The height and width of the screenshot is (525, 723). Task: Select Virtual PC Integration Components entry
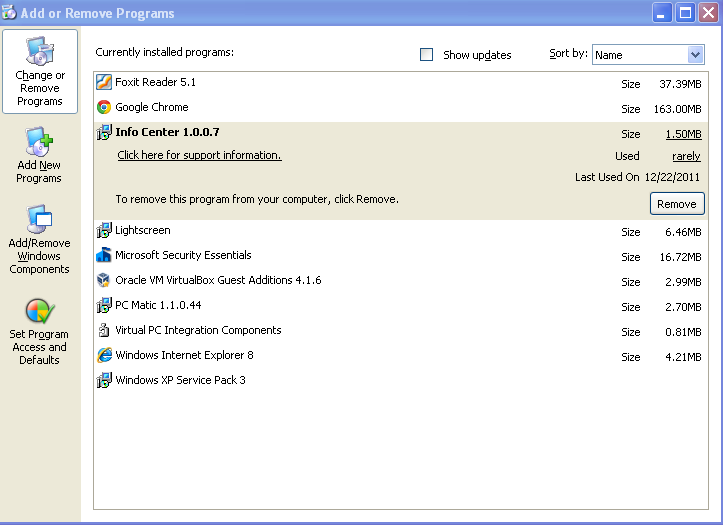point(198,331)
